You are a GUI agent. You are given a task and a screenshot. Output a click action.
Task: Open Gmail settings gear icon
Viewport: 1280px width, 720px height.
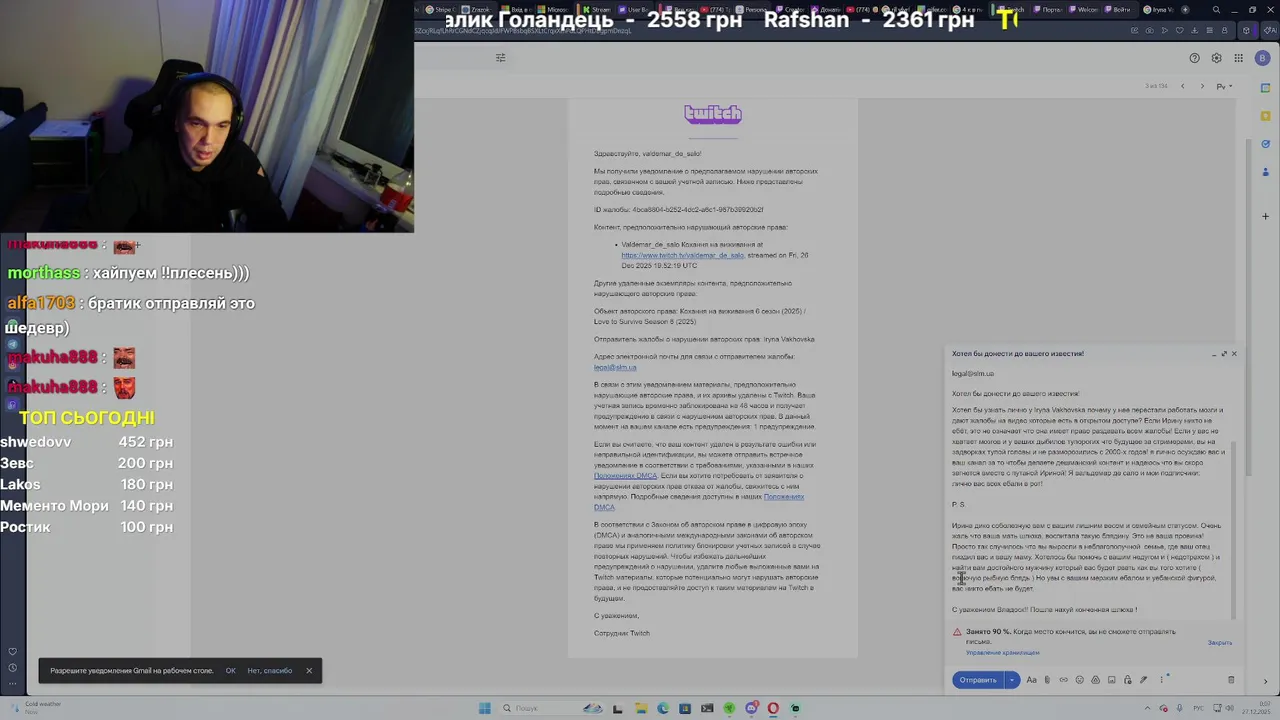(x=1216, y=58)
